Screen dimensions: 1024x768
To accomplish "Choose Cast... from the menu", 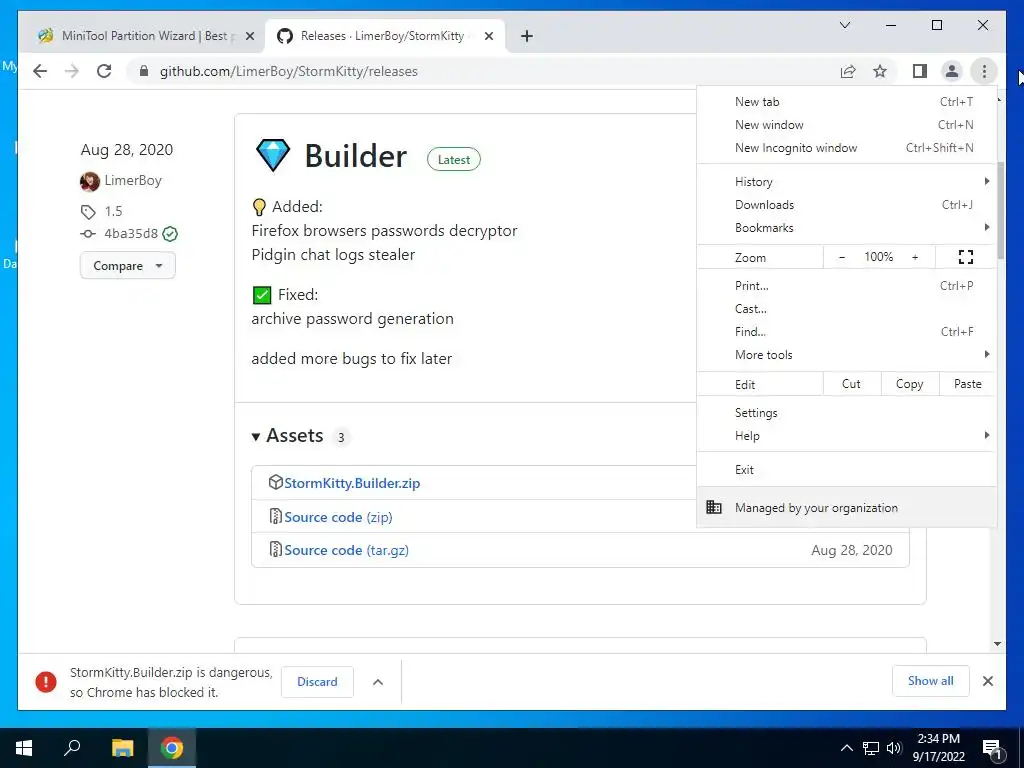I will click(x=847, y=308).
